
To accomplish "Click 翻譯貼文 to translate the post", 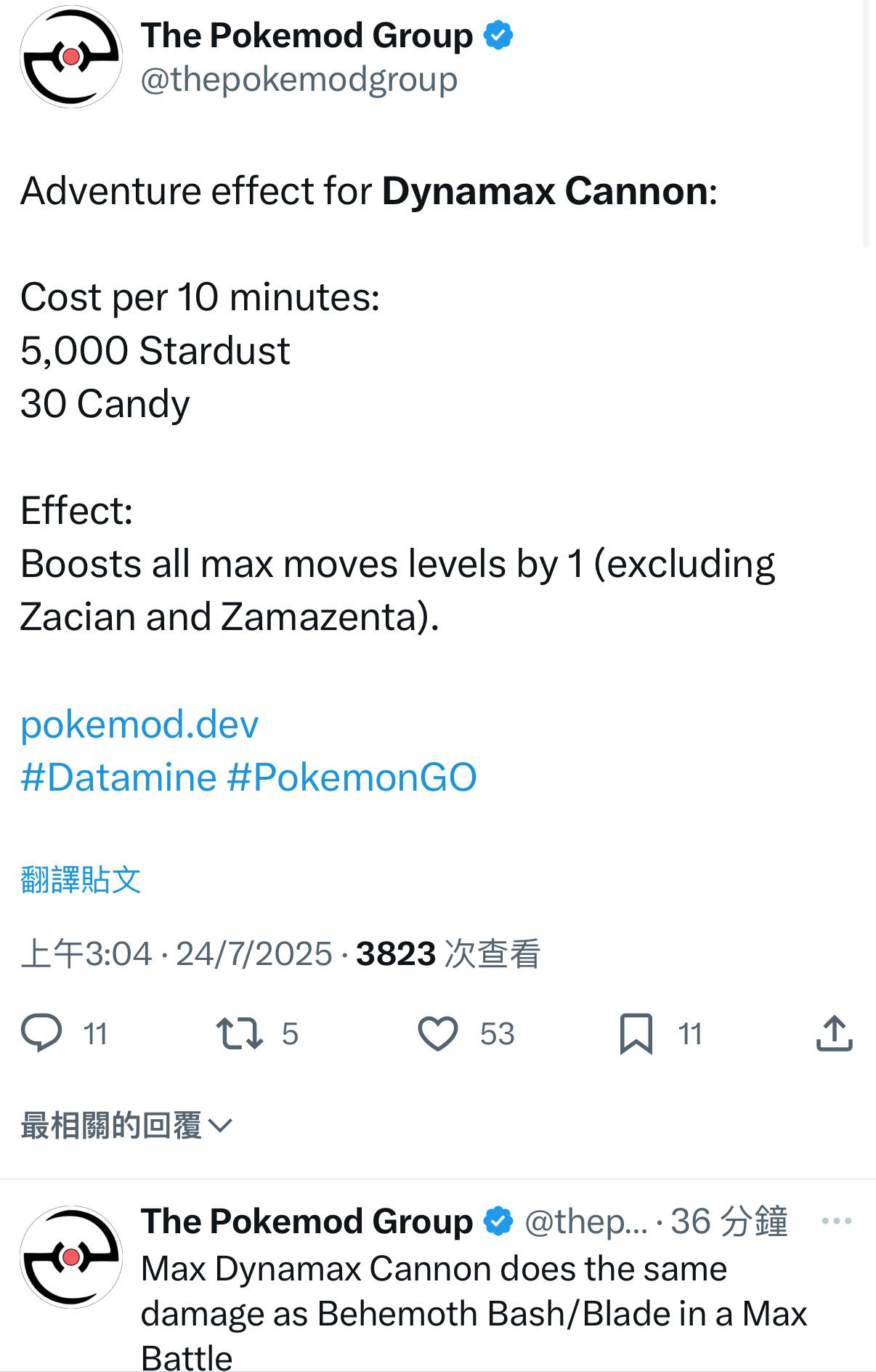I will click(81, 879).
